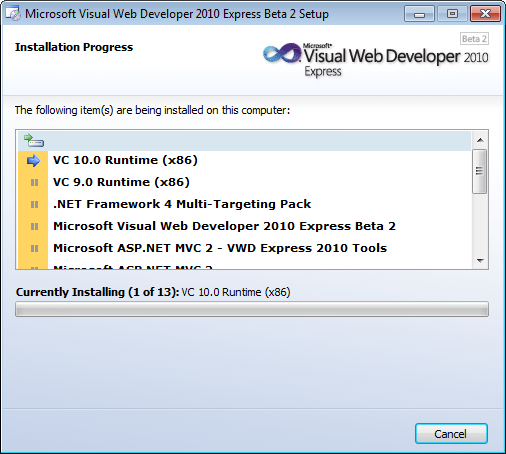The height and width of the screenshot is (454, 506).
Task: Click the Cancel button
Action: 451,434
